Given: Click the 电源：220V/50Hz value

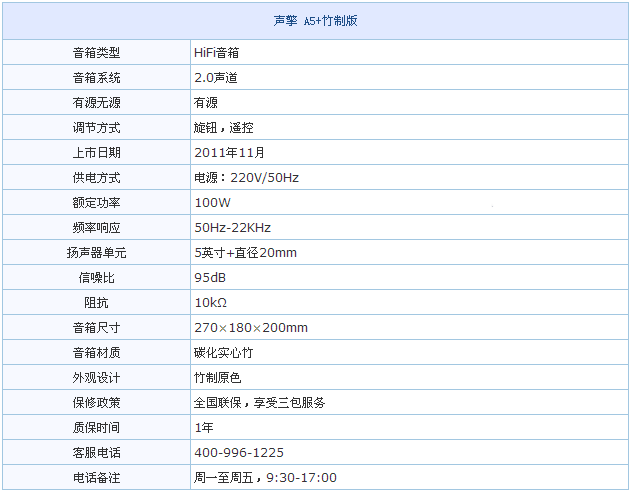Looking at the screenshot, I should pyautogui.click(x=246, y=177).
